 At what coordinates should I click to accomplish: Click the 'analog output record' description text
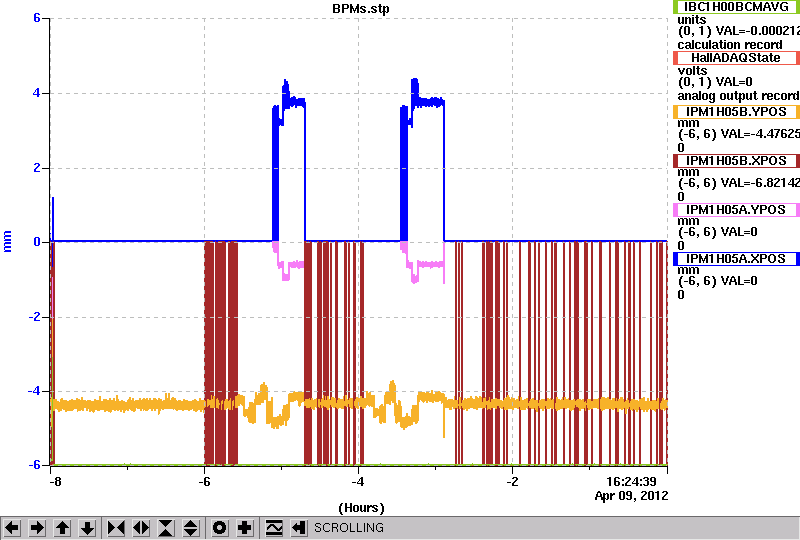coord(738,96)
